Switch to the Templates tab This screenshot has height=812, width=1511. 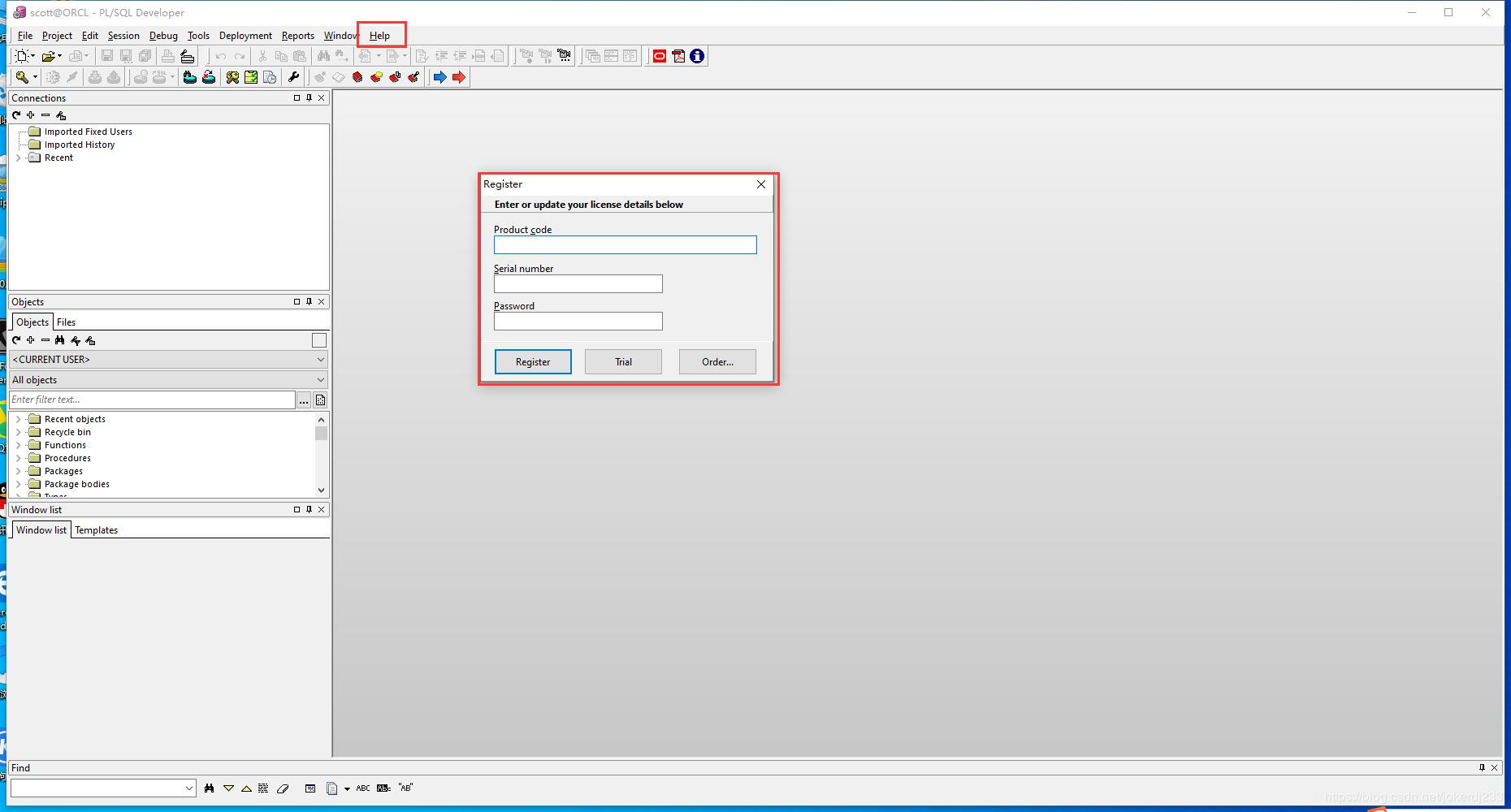97,530
